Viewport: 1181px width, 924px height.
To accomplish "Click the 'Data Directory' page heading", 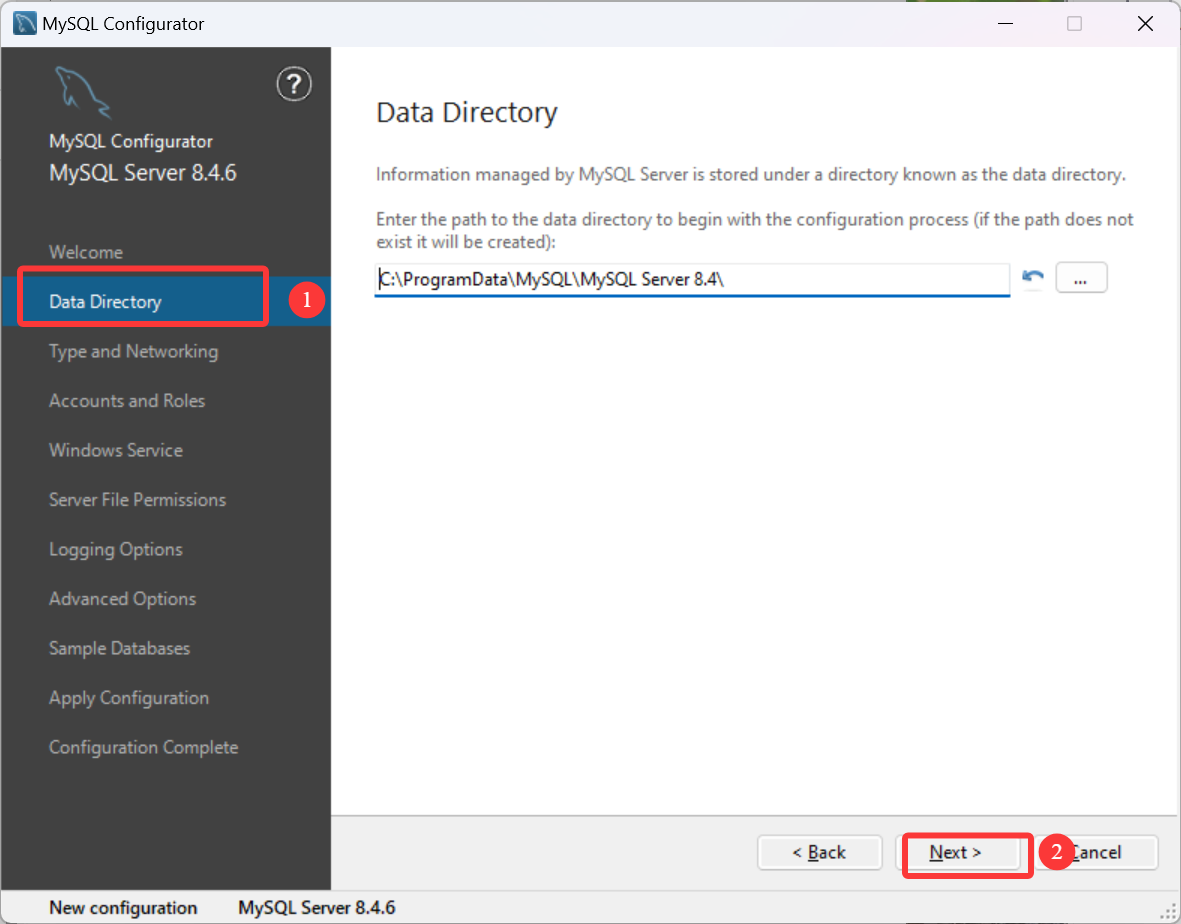I will tap(466, 112).
